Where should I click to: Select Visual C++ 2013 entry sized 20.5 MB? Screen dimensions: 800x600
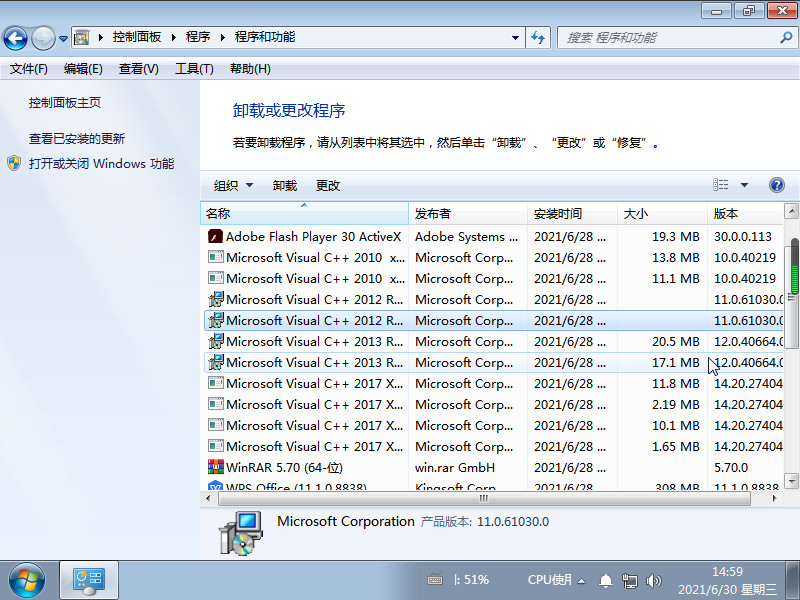[x=493, y=341]
